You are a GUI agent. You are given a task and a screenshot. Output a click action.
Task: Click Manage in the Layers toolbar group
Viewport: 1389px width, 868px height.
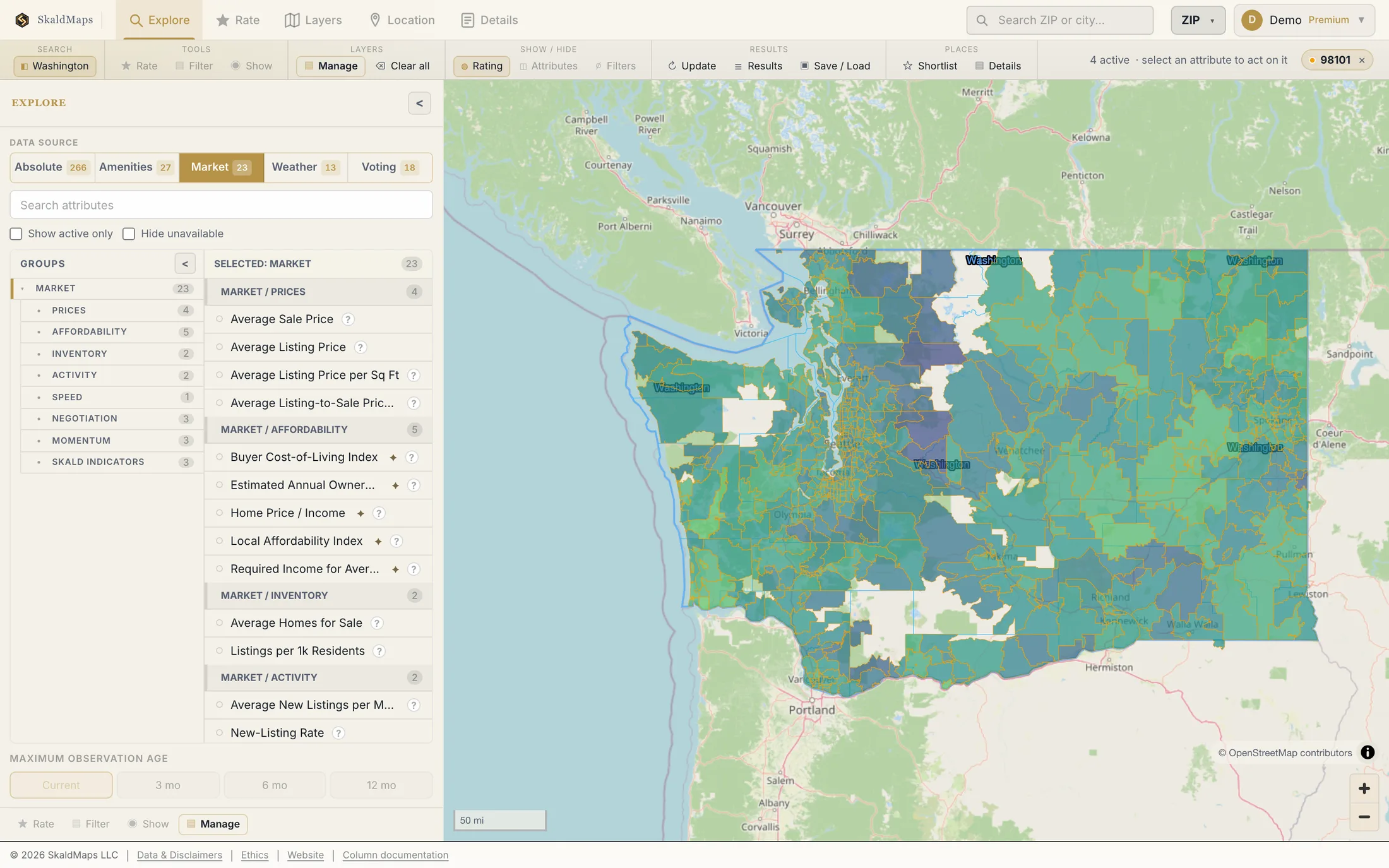tap(331, 66)
